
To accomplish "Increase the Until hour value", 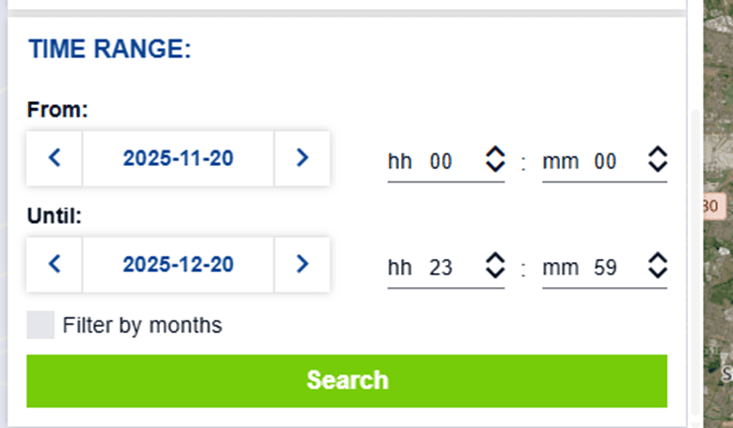I will (x=494, y=259).
